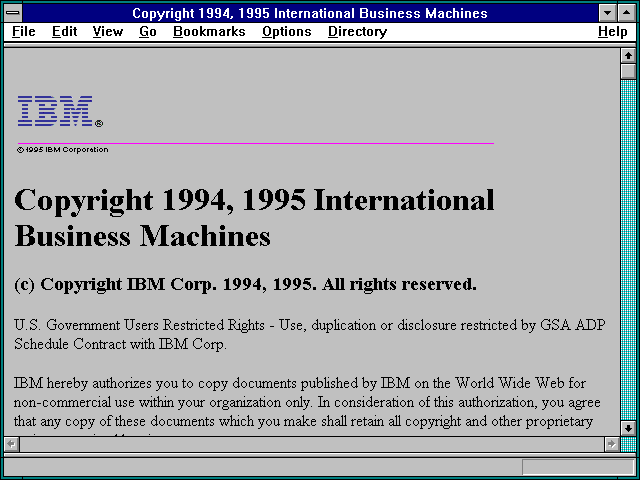Click the minimize arrow in title bar

(x=607, y=13)
